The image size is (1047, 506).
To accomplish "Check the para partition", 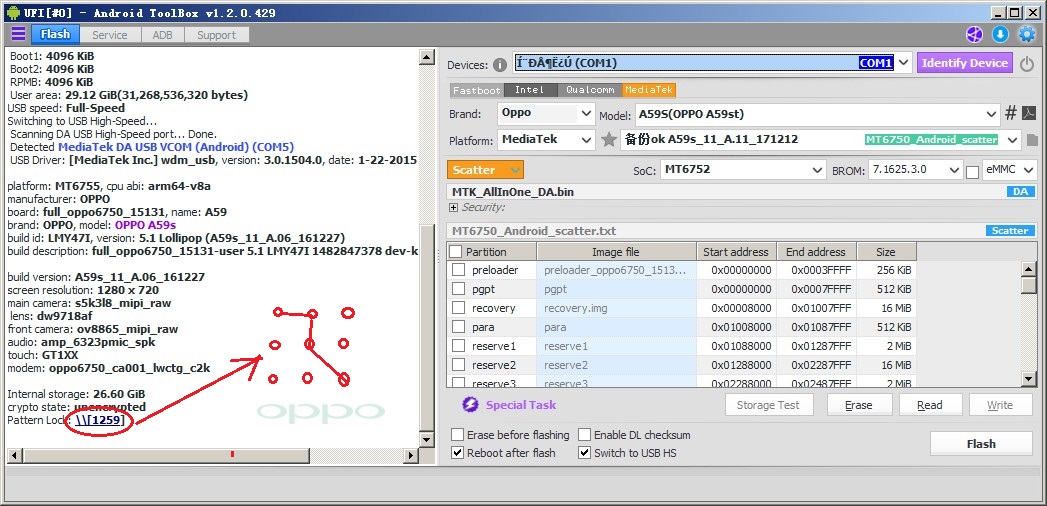I will coord(459,327).
